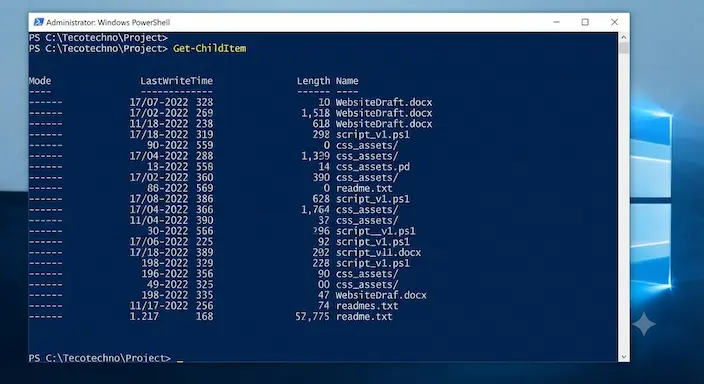Select WebsiteDraft.docx with length 1,518
The height and width of the screenshot is (384, 704).
click(x=384, y=113)
